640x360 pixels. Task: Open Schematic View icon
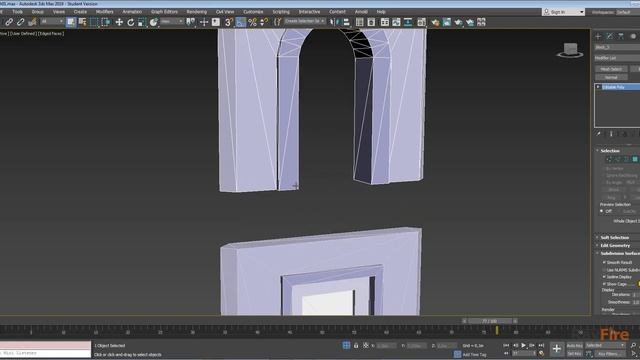tap(408, 22)
